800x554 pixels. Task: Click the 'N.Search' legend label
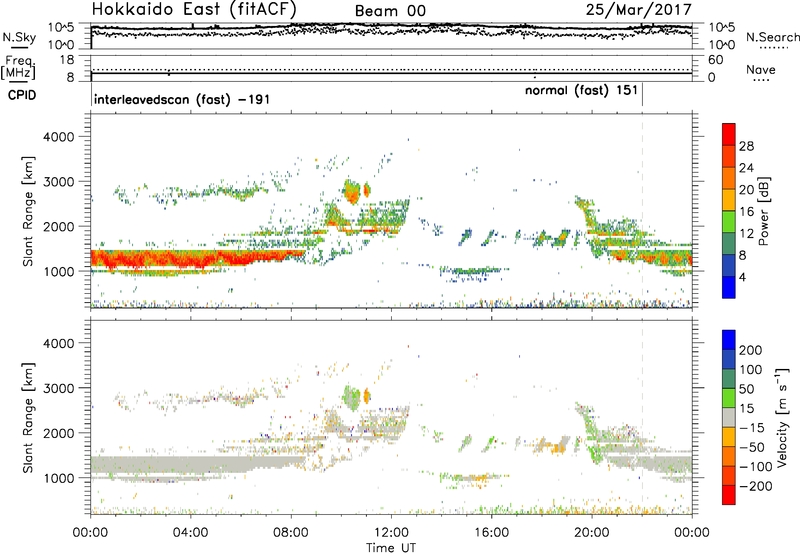(772, 37)
